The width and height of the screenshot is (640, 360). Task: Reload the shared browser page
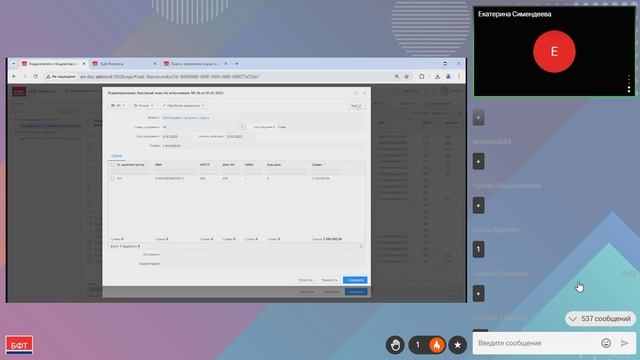pyautogui.click(x=36, y=76)
